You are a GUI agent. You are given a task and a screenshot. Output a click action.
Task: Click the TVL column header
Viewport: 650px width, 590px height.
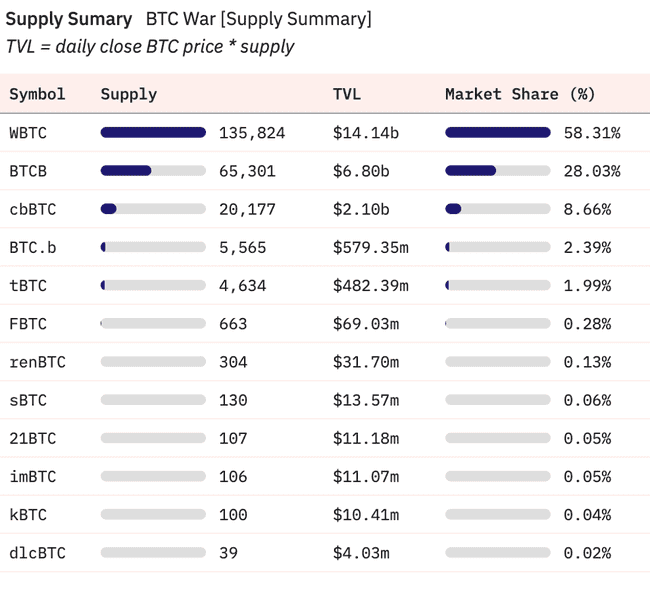click(x=347, y=94)
